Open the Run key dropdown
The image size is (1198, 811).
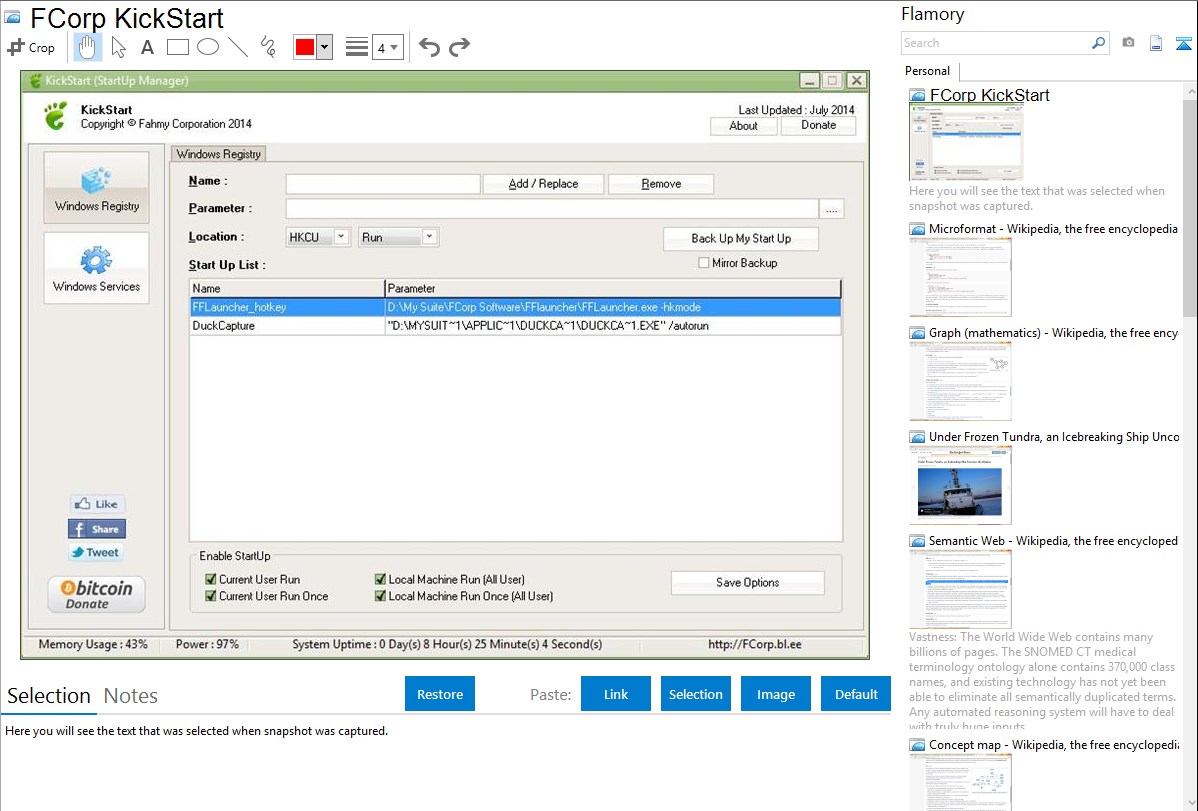(x=398, y=237)
